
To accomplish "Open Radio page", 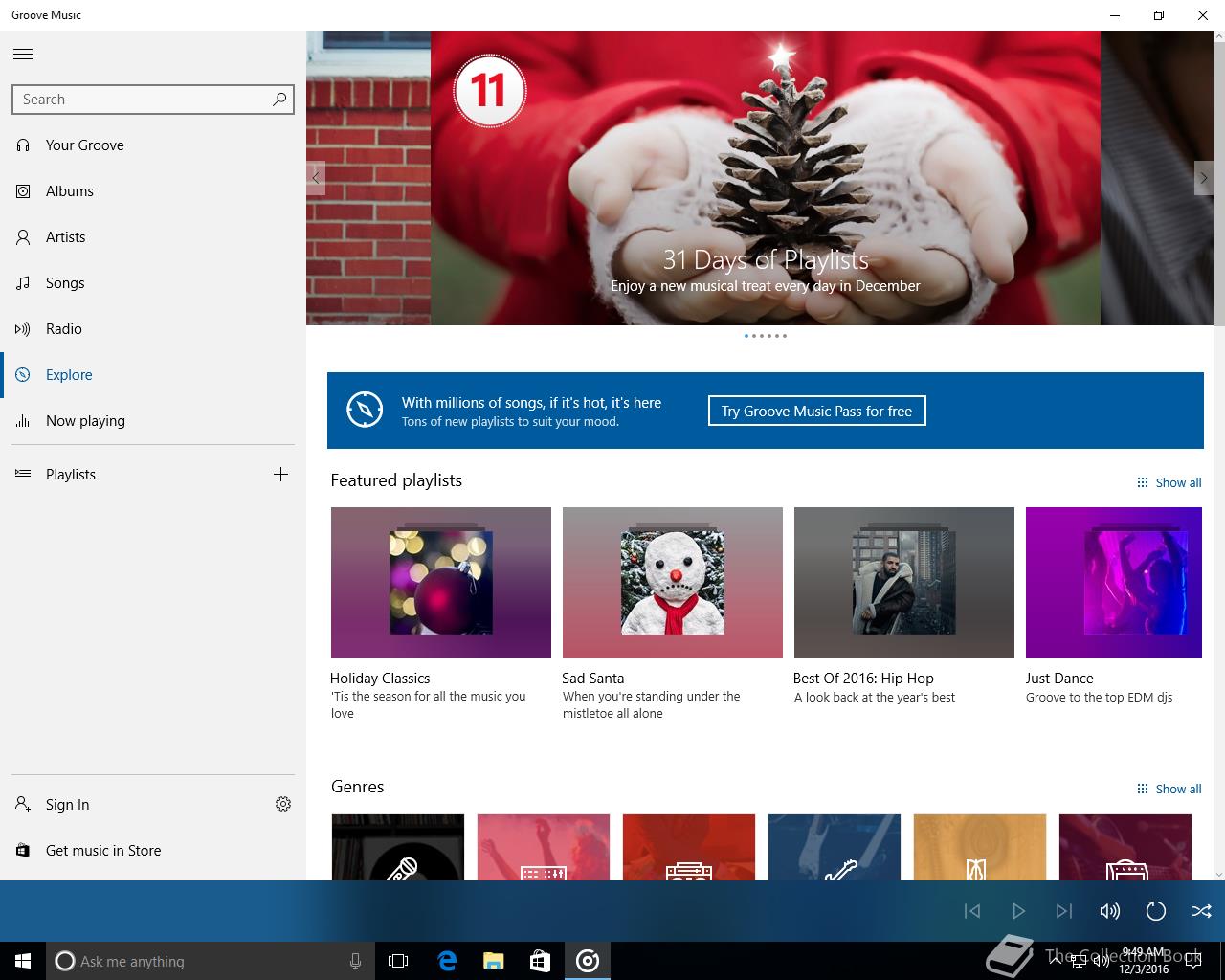I will pyautogui.click(x=153, y=329).
